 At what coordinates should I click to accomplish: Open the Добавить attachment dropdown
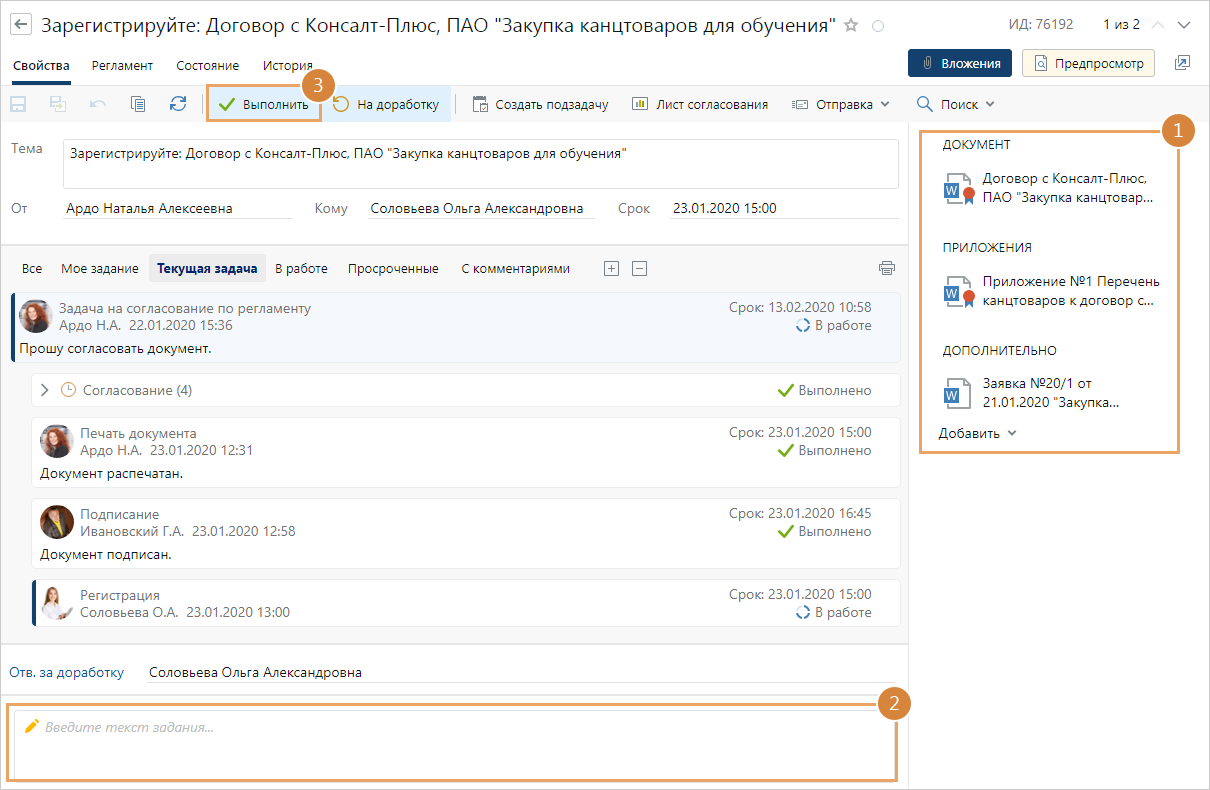tap(977, 433)
